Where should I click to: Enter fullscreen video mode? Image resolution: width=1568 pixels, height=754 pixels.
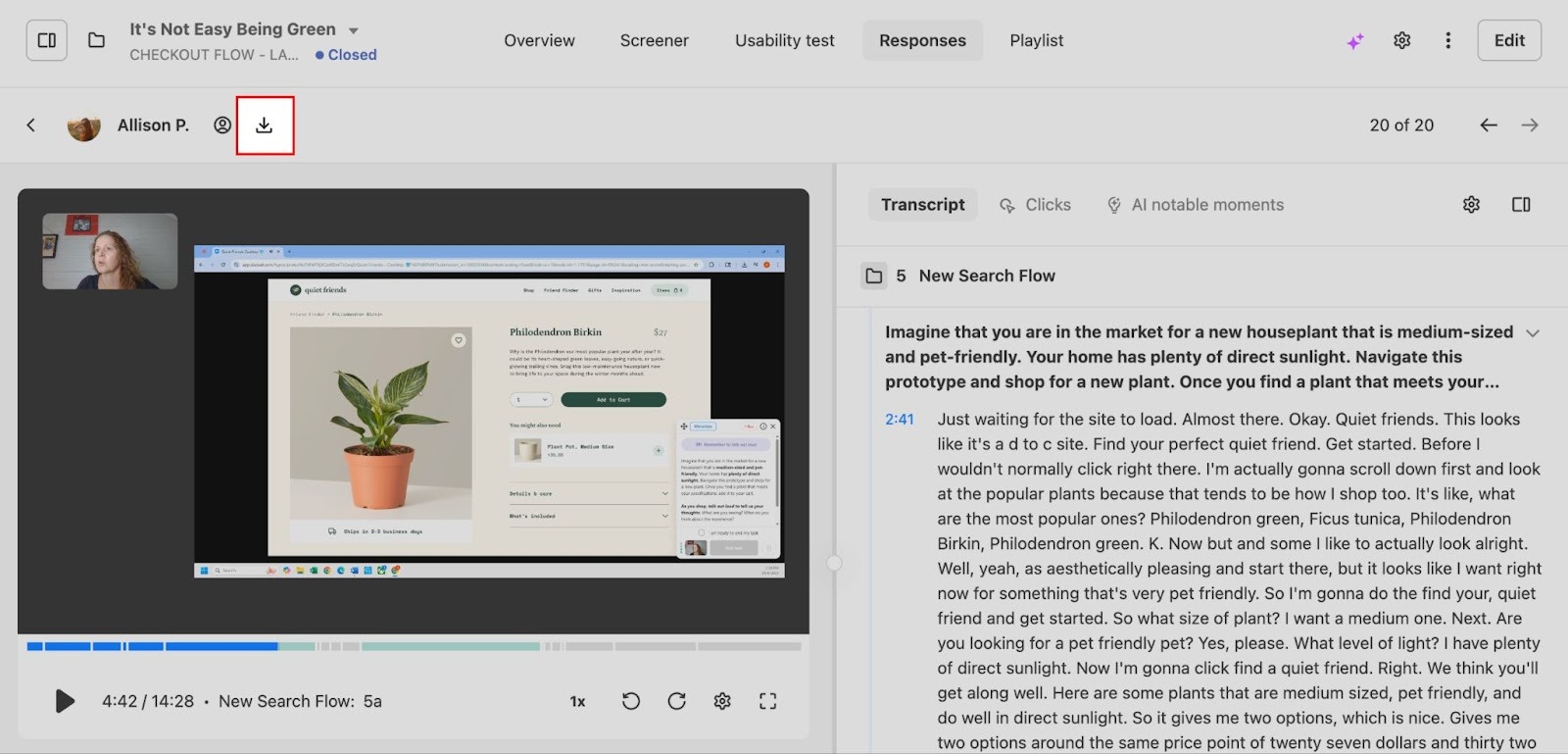pos(768,701)
